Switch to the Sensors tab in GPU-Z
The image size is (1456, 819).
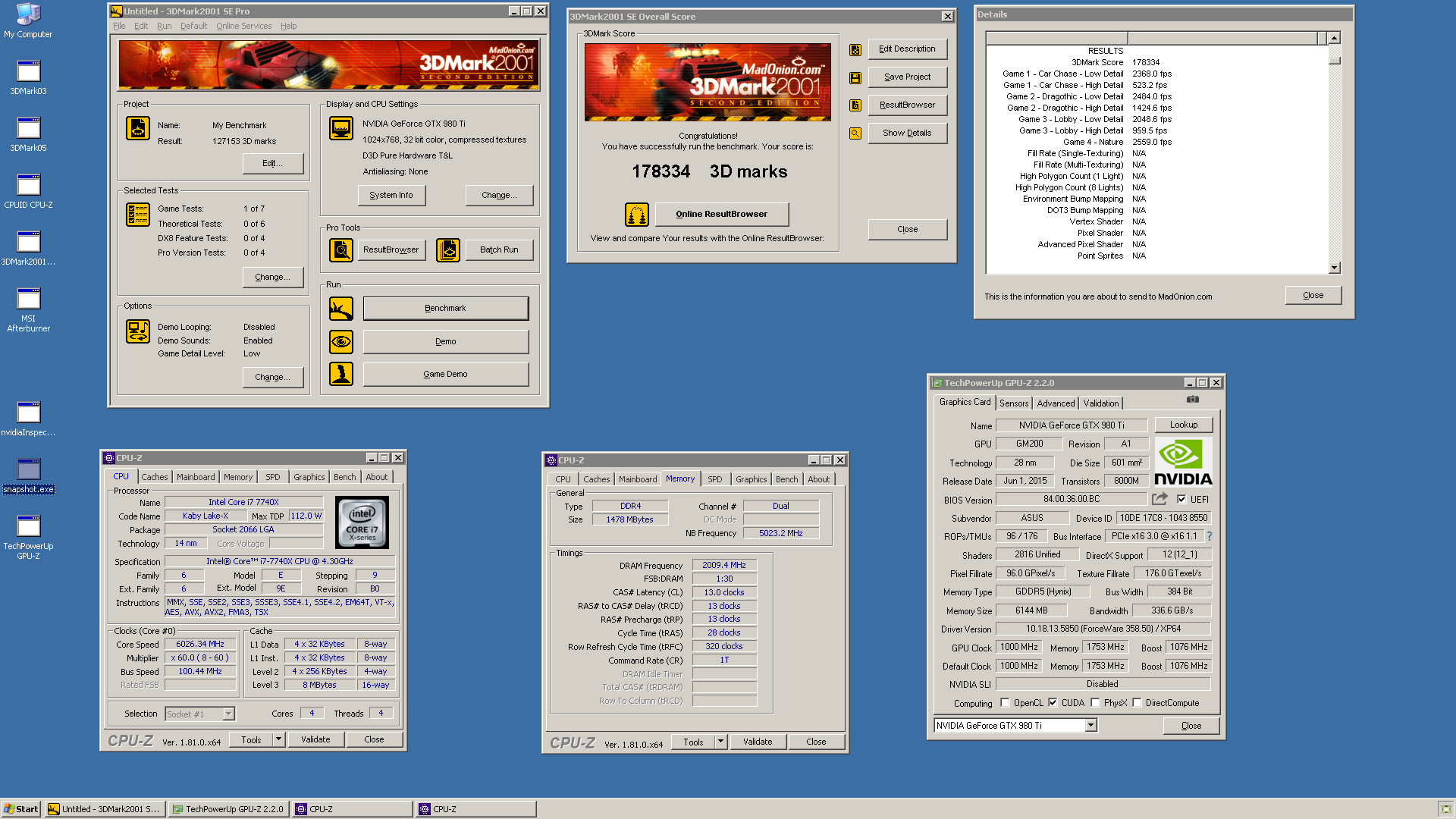pos(1014,403)
